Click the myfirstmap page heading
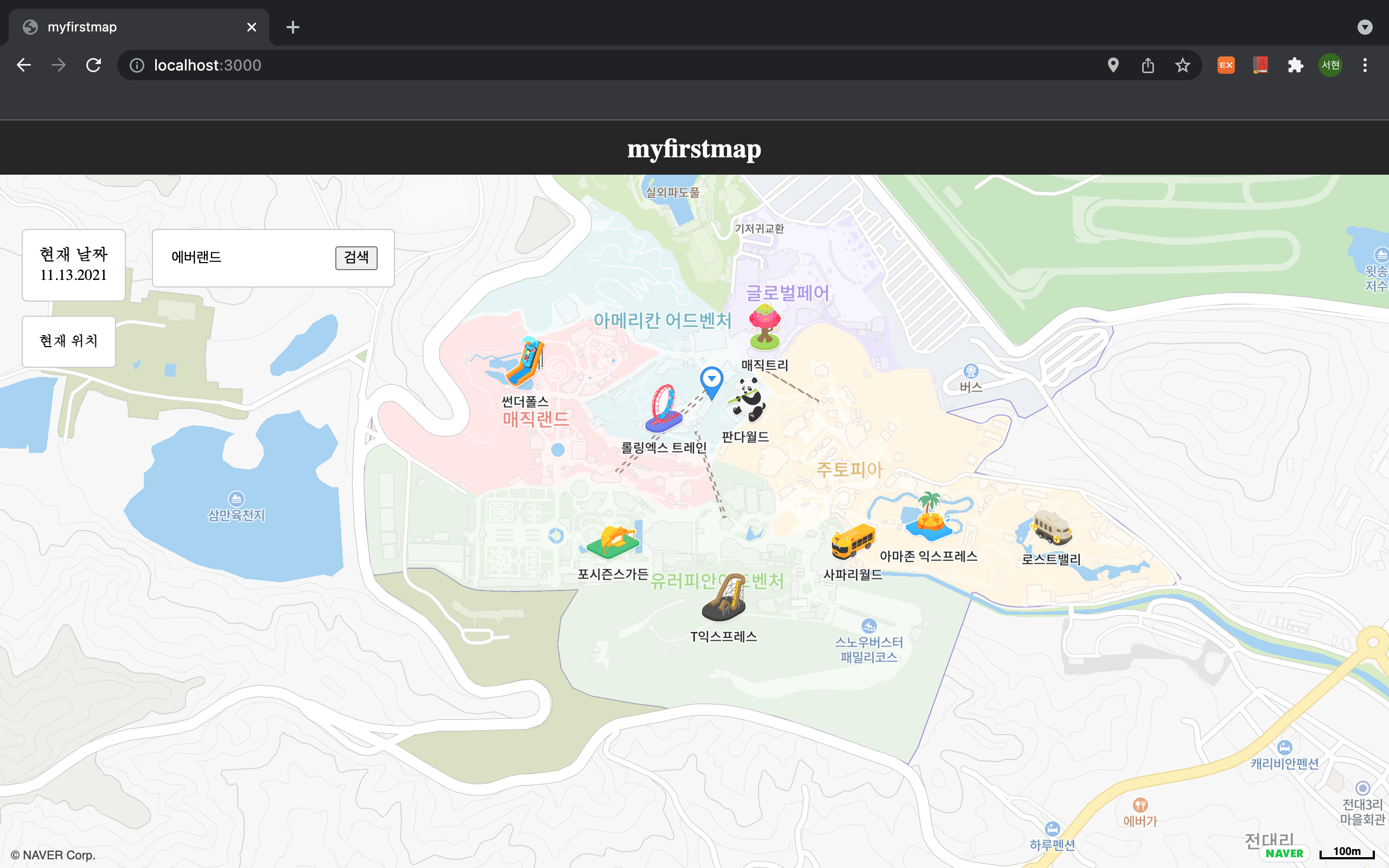 point(694,149)
